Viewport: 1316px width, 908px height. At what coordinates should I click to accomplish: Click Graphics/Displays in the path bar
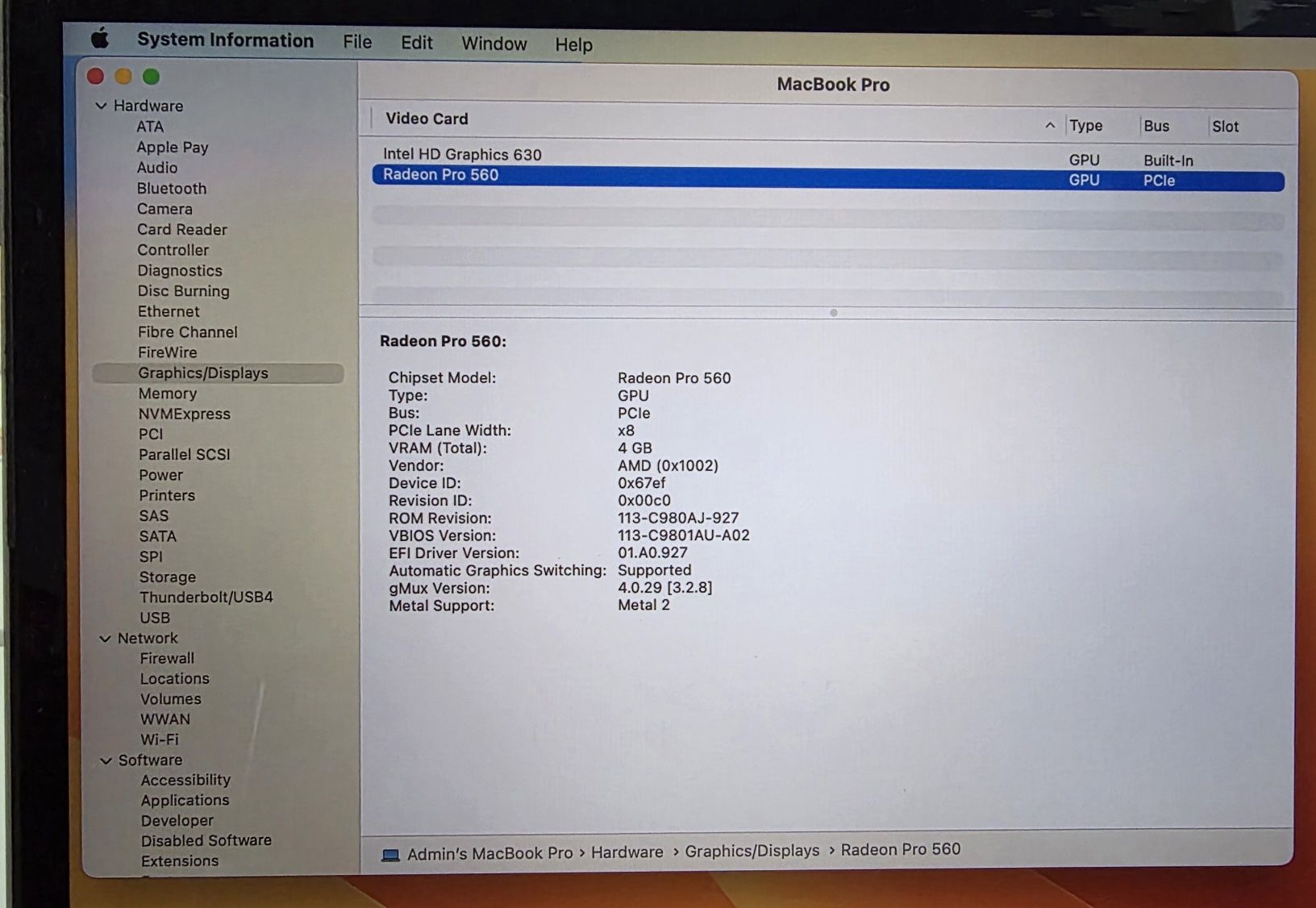click(752, 852)
